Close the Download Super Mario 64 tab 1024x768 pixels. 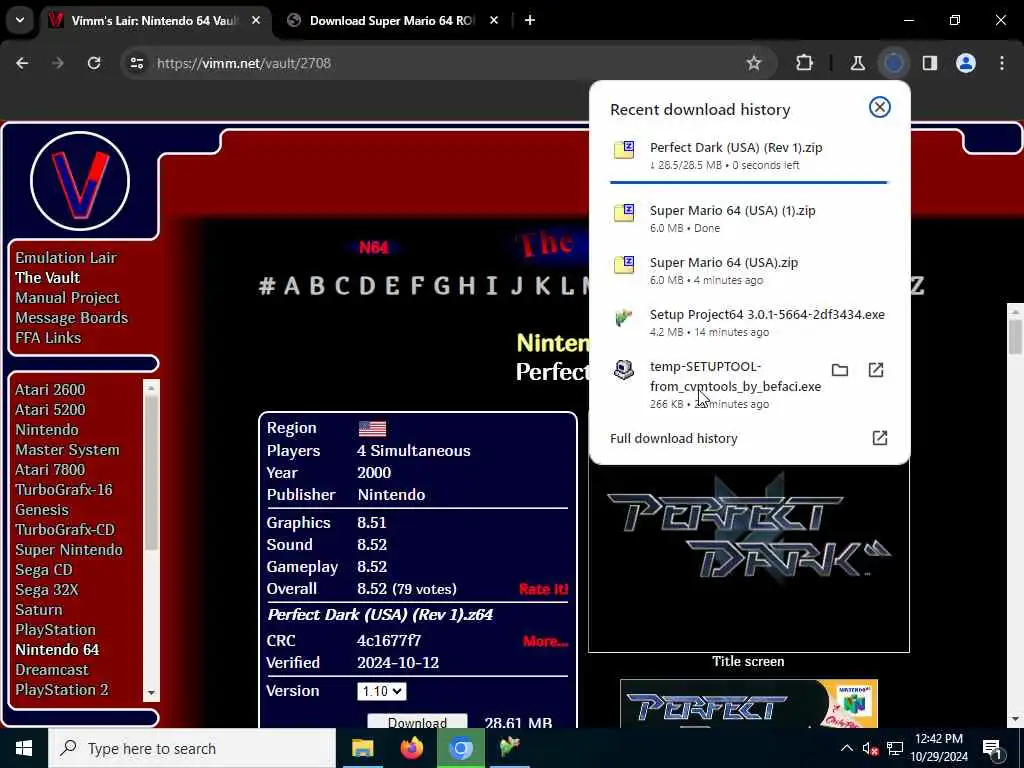(494, 20)
